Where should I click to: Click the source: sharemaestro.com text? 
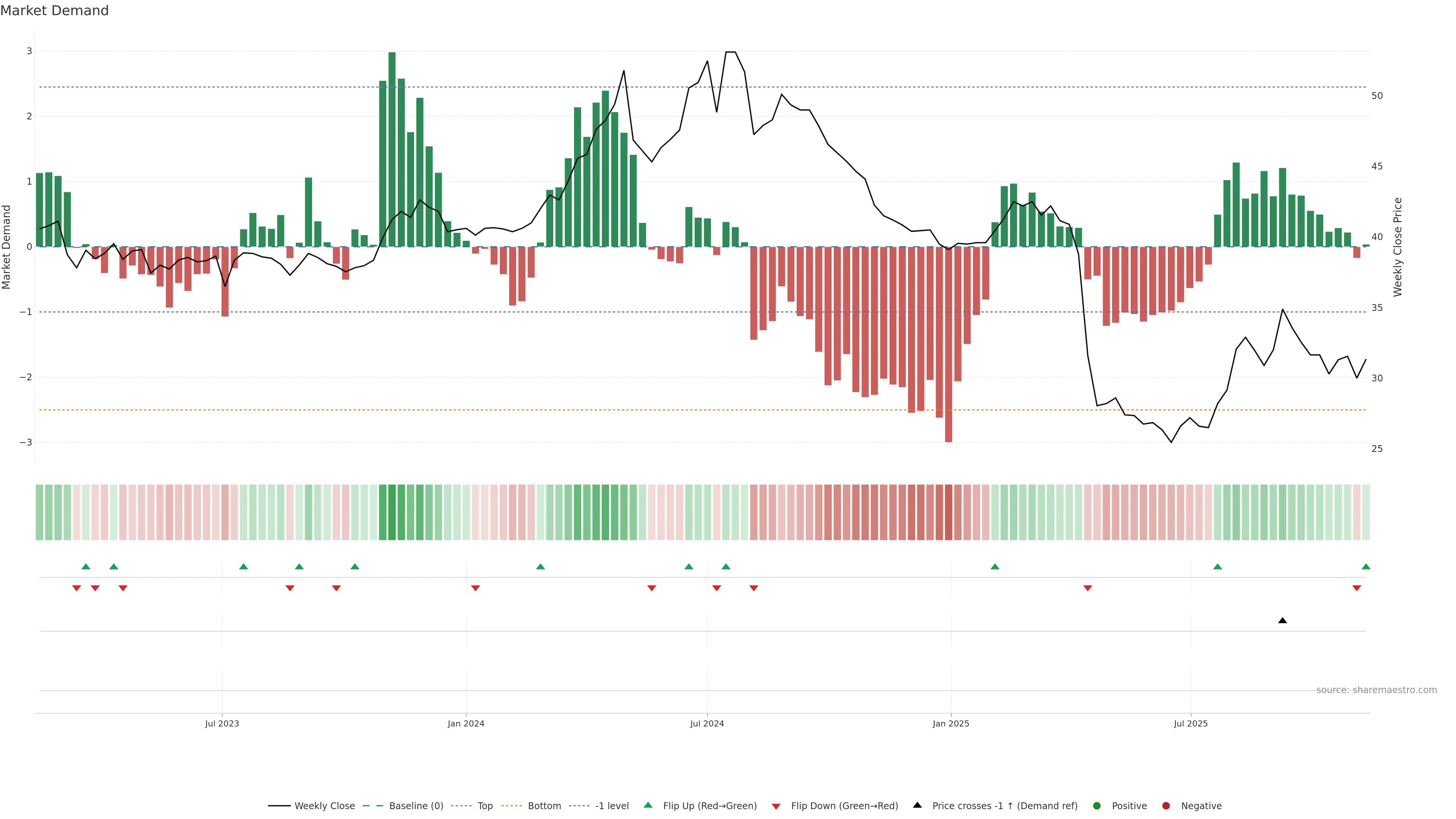point(1376,690)
